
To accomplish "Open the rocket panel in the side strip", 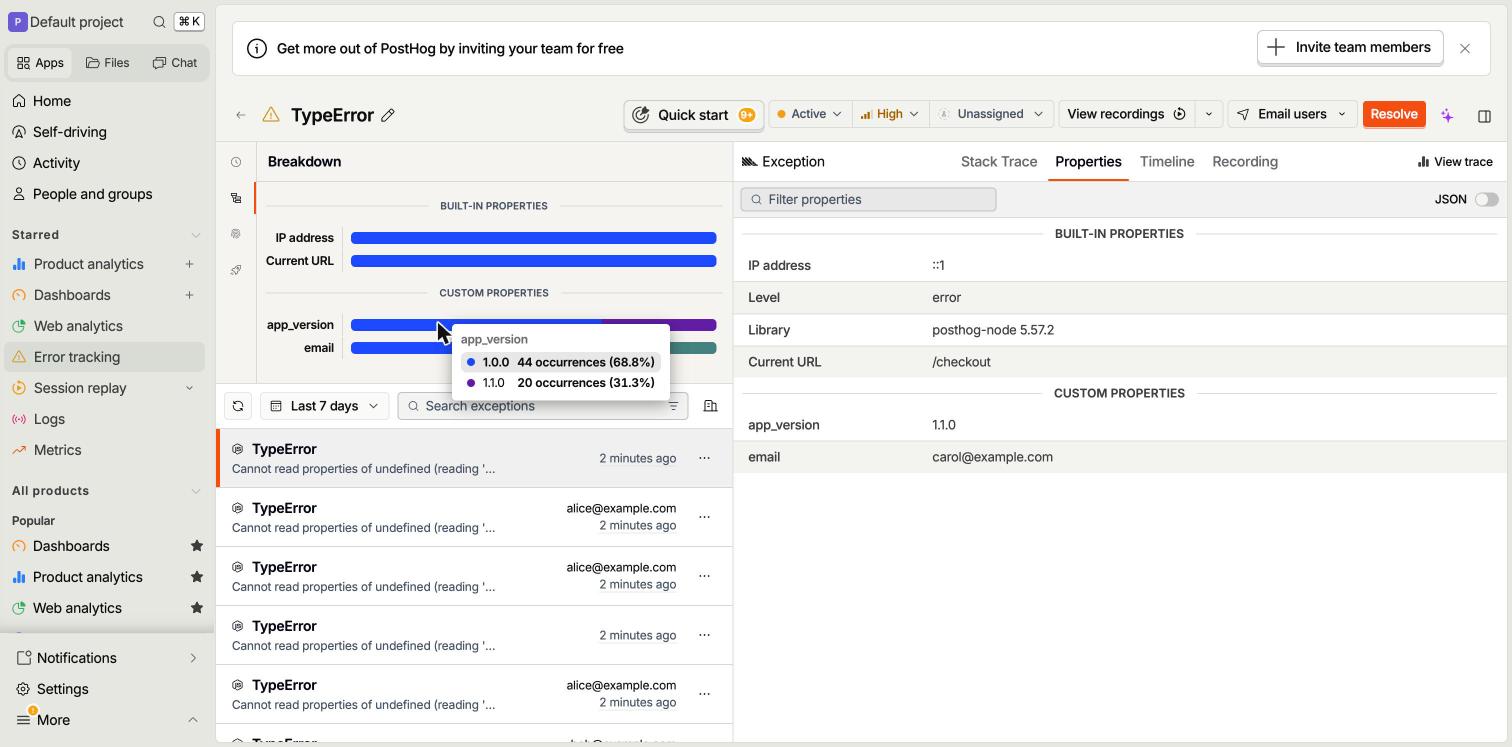I will pyautogui.click(x=236, y=270).
